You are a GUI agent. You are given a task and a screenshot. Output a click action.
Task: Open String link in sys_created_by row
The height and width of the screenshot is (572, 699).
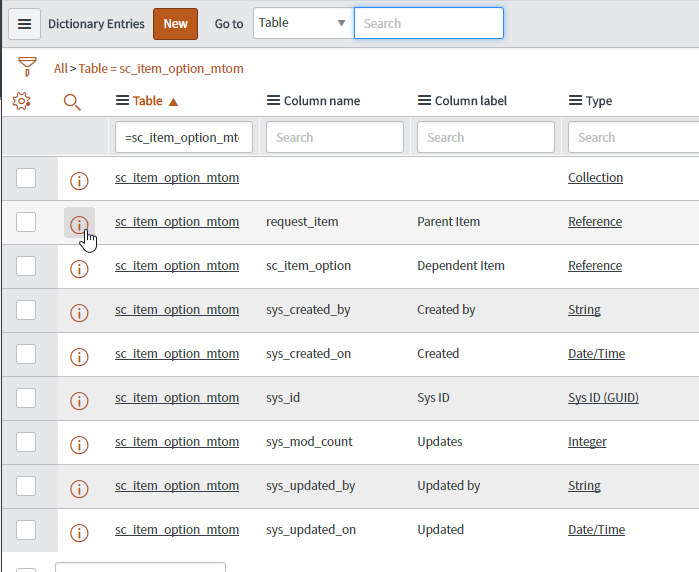[x=584, y=310]
